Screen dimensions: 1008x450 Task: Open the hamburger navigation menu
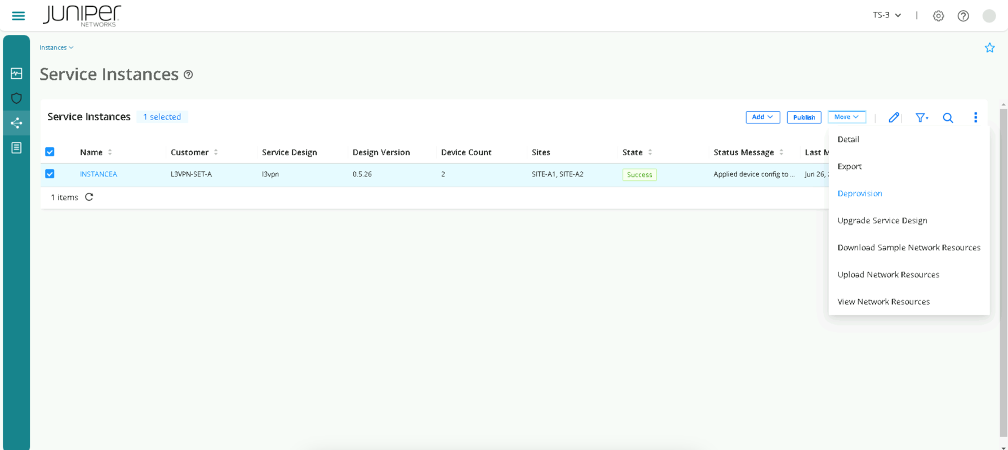19,16
